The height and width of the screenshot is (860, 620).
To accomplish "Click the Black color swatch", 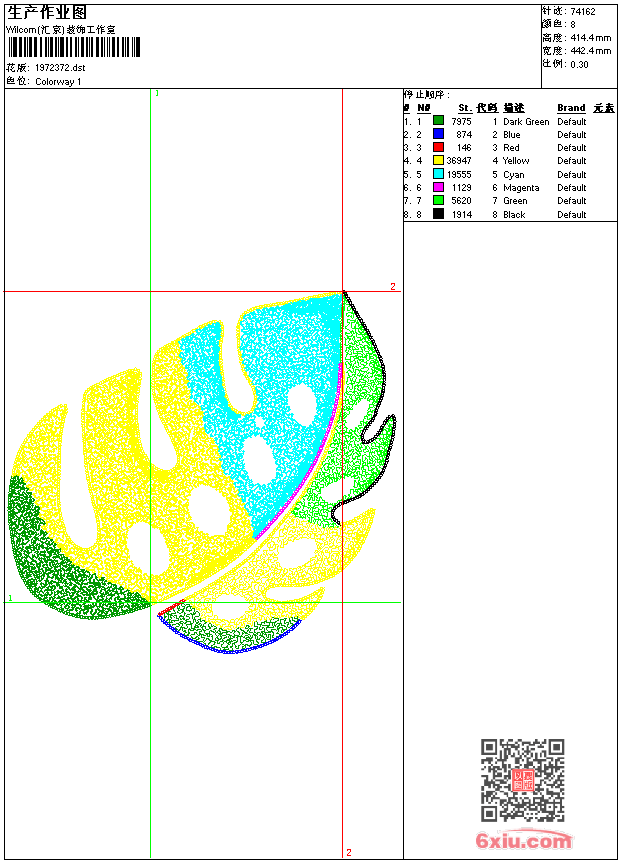I will pos(438,214).
